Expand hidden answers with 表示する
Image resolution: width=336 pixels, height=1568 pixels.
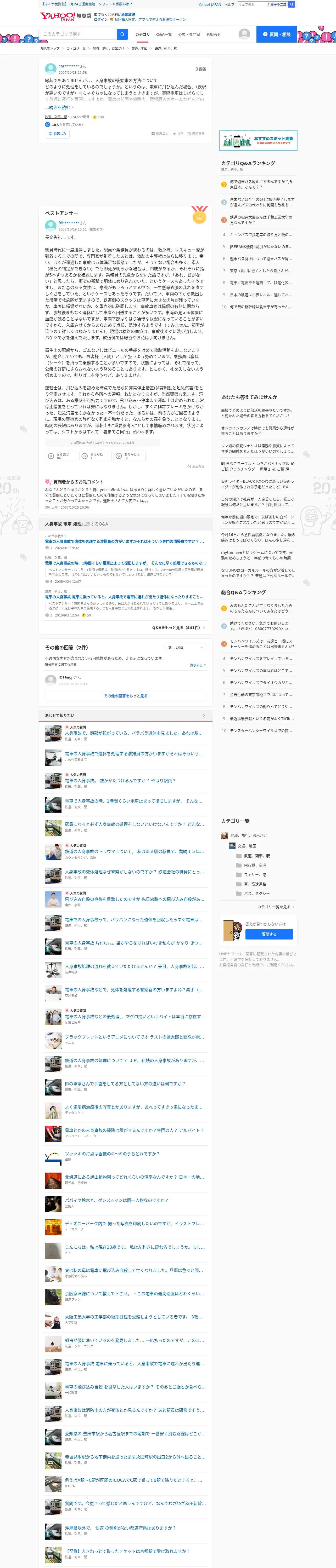tap(198, 665)
